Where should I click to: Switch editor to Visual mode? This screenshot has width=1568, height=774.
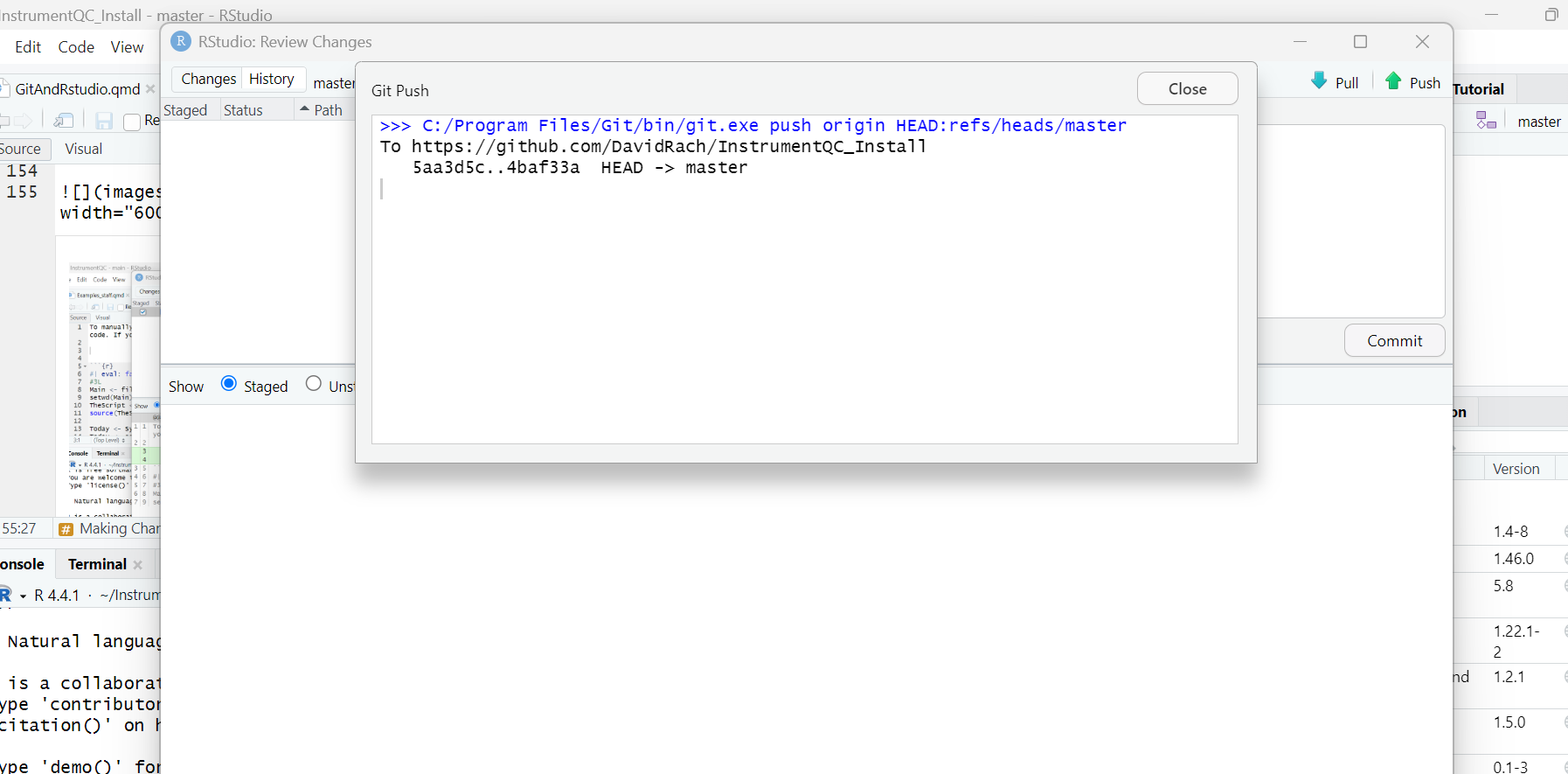(83, 149)
